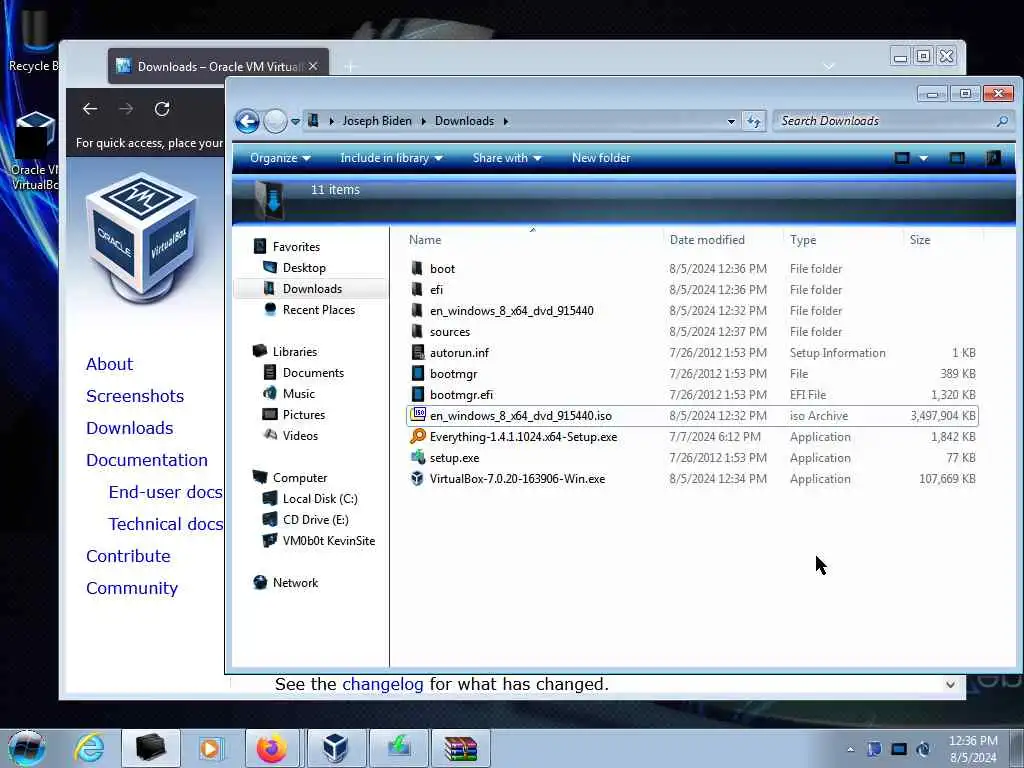Click the Downloads address breadcrumb
Screen dimensions: 1024x768
464,121
